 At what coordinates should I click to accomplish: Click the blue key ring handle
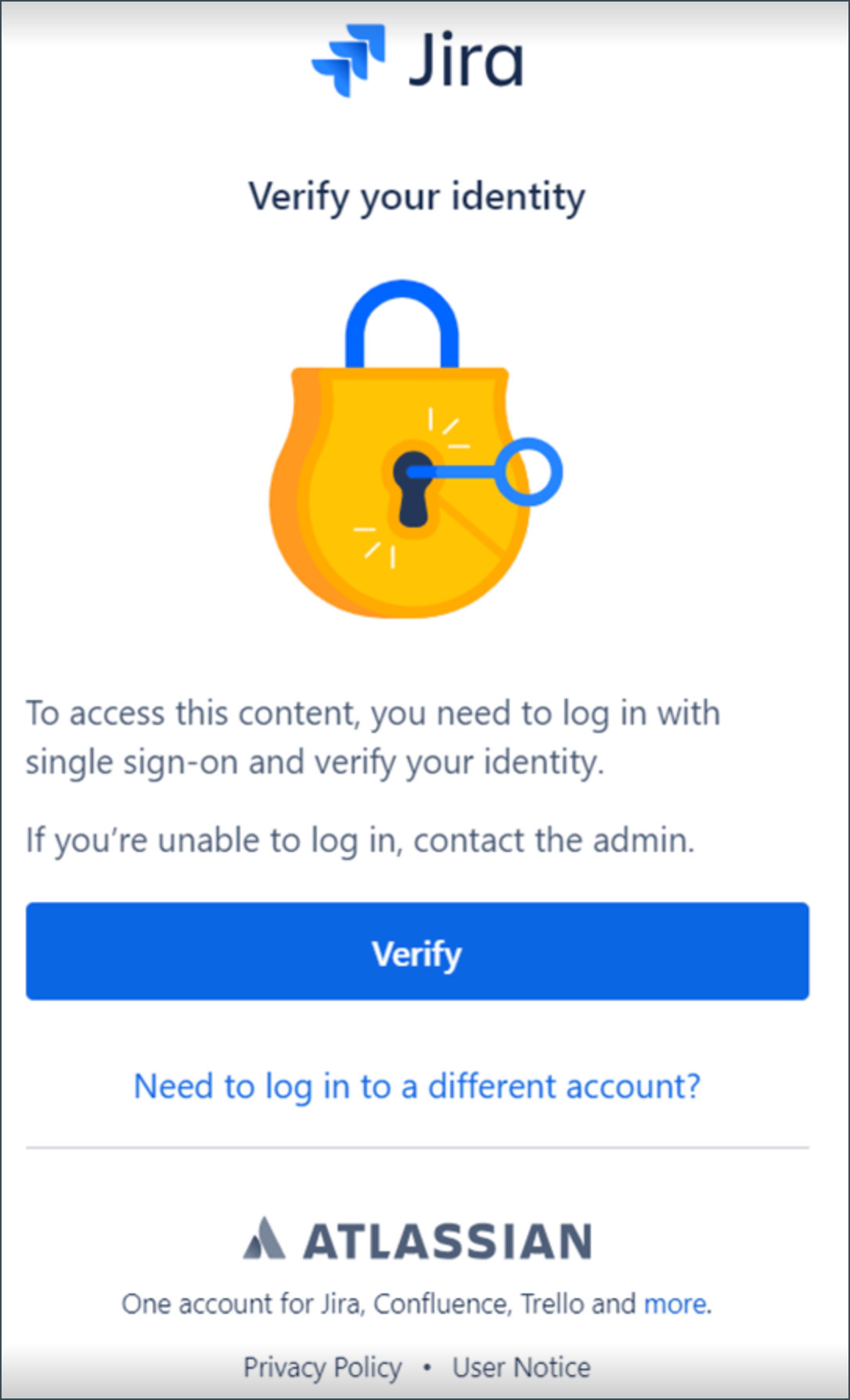(x=530, y=471)
